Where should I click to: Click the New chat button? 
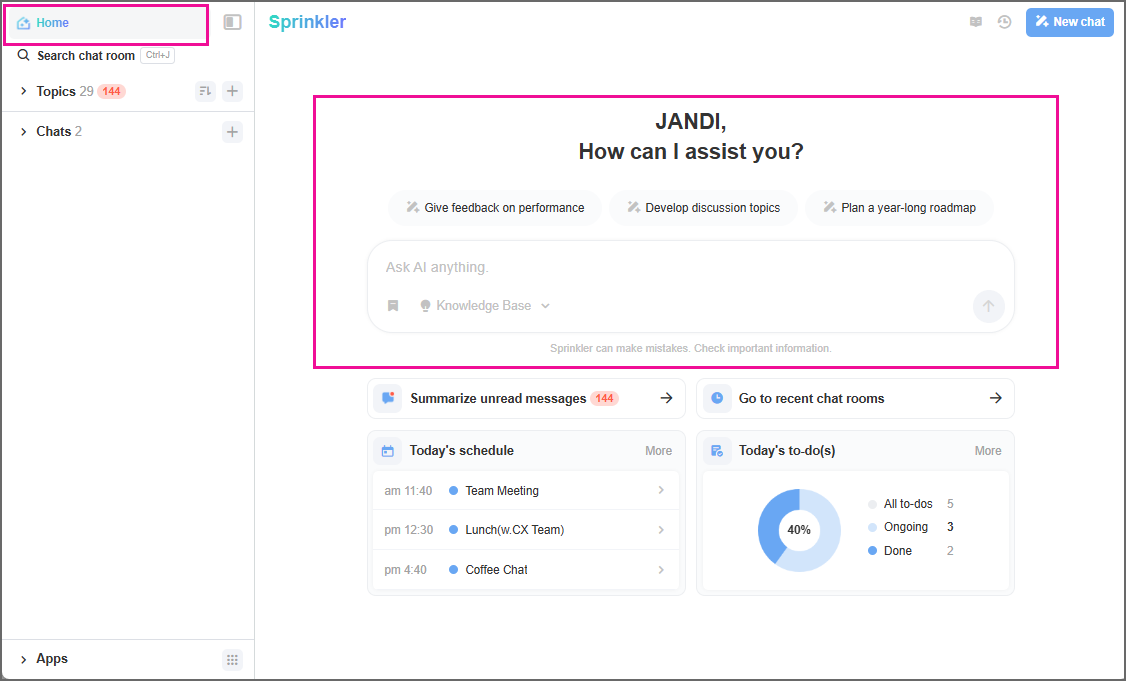point(1069,22)
